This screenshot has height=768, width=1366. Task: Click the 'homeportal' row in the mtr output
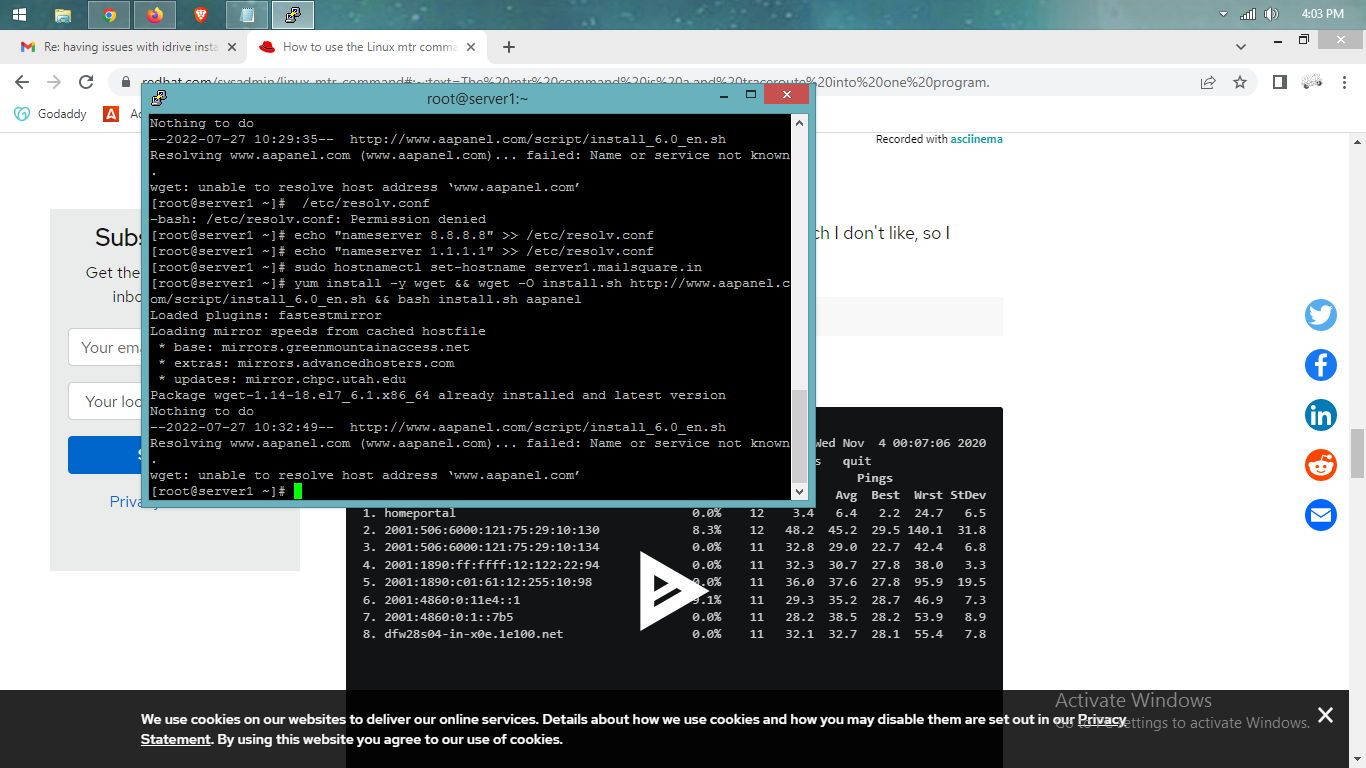675,513
